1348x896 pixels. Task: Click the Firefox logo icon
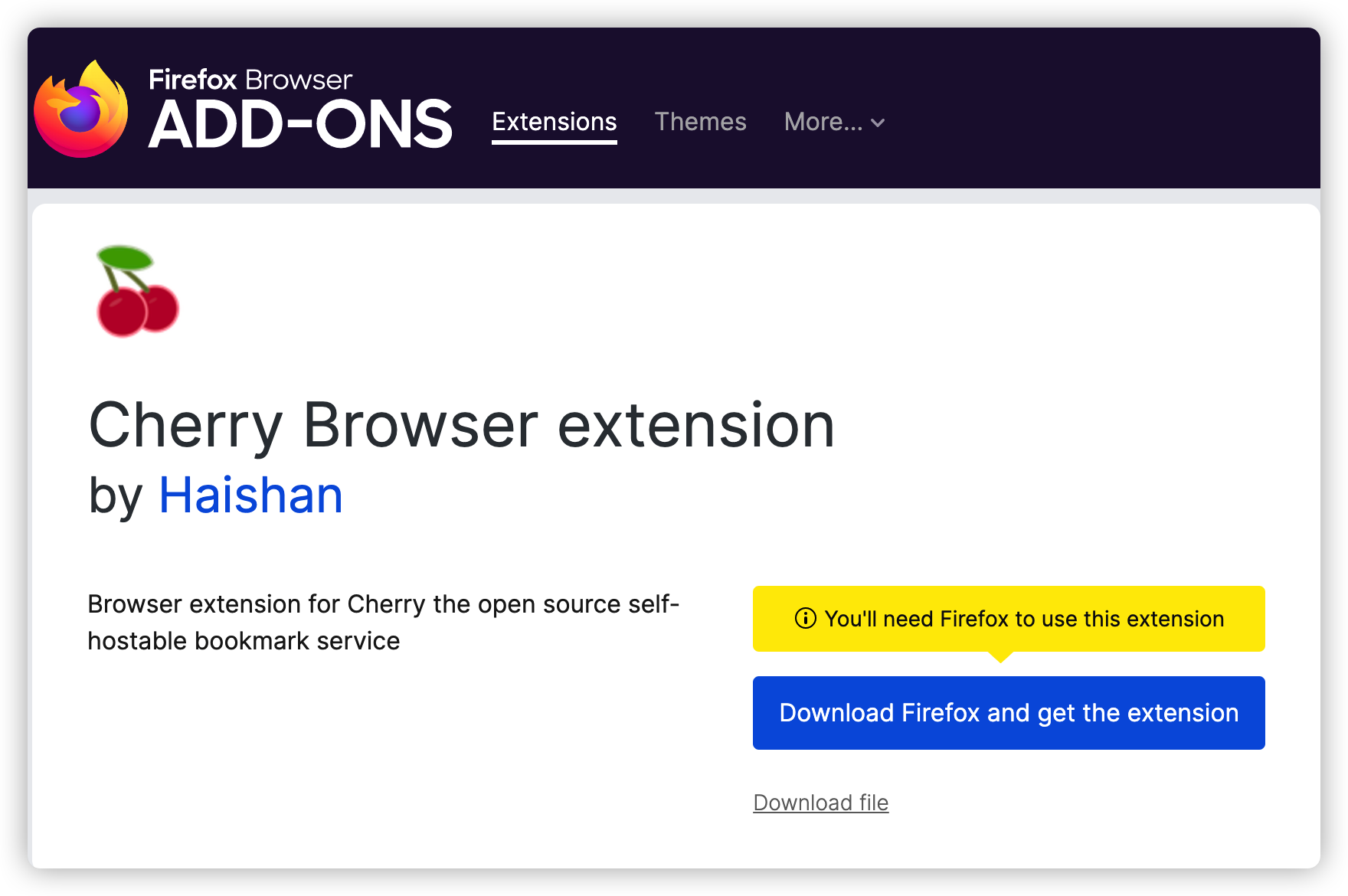[81, 109]
